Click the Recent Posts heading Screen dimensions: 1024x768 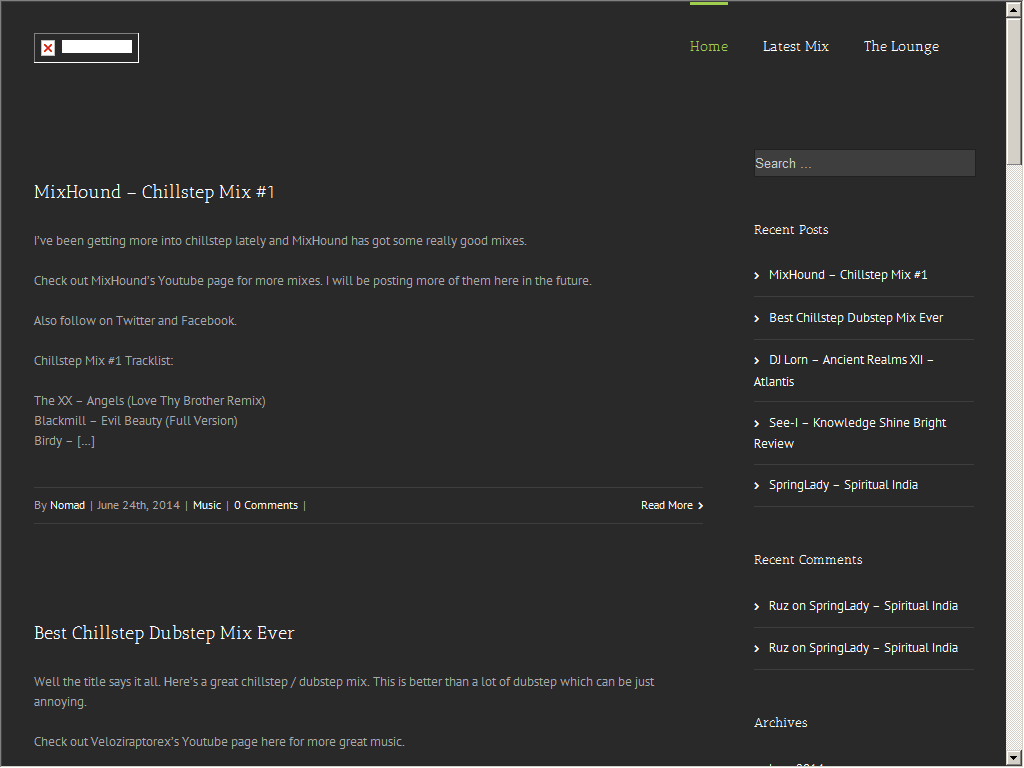tap(791, 230)
